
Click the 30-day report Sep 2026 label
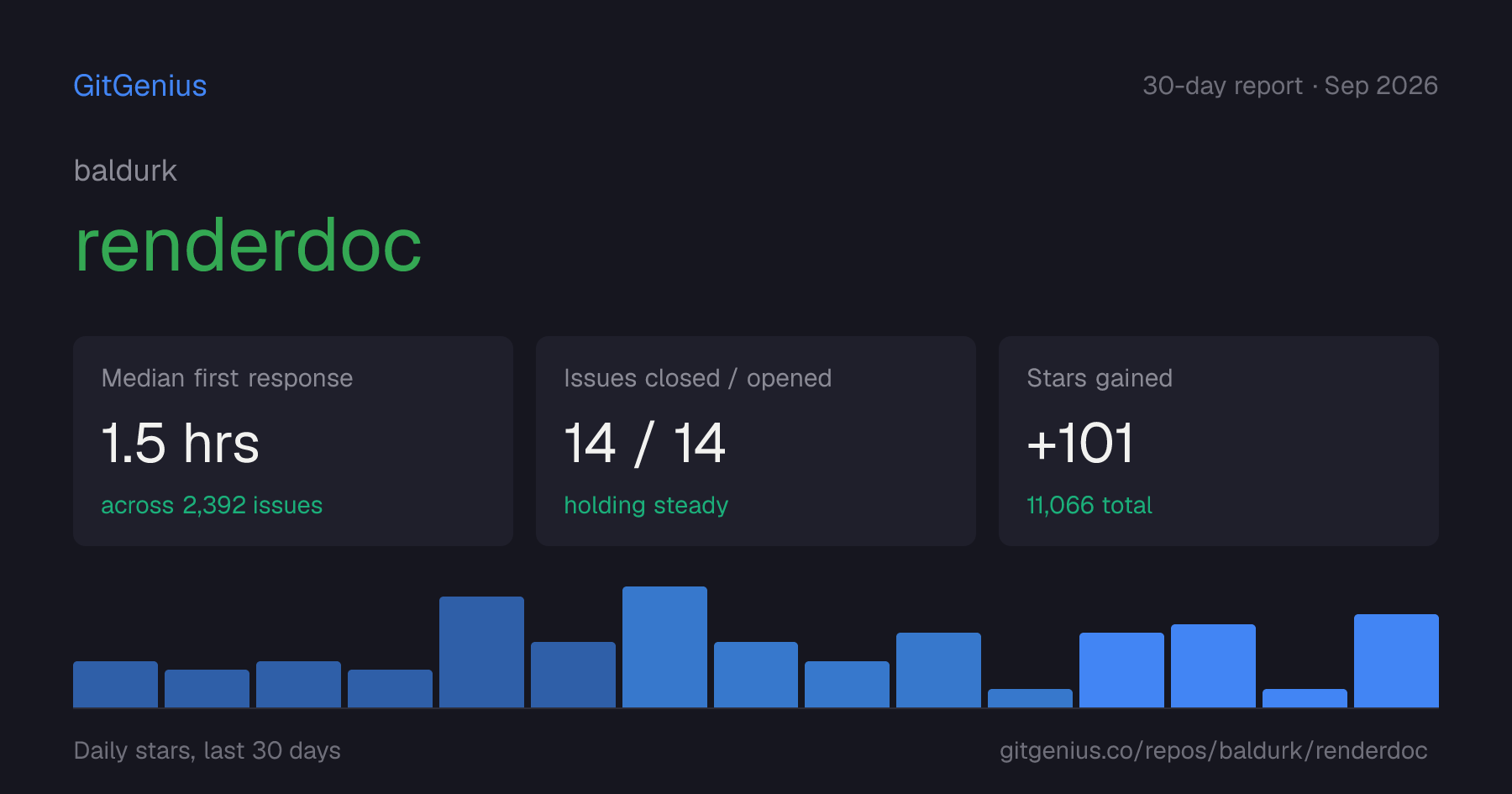point(1290,86)
